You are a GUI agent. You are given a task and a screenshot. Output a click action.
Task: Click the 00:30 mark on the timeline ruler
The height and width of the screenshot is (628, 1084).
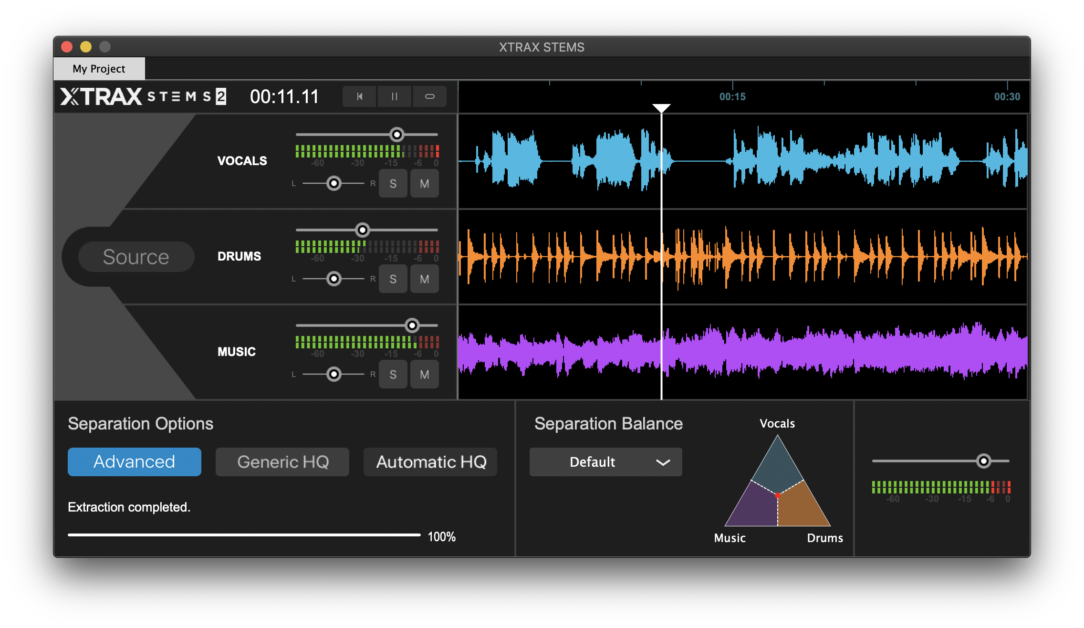1007,97
